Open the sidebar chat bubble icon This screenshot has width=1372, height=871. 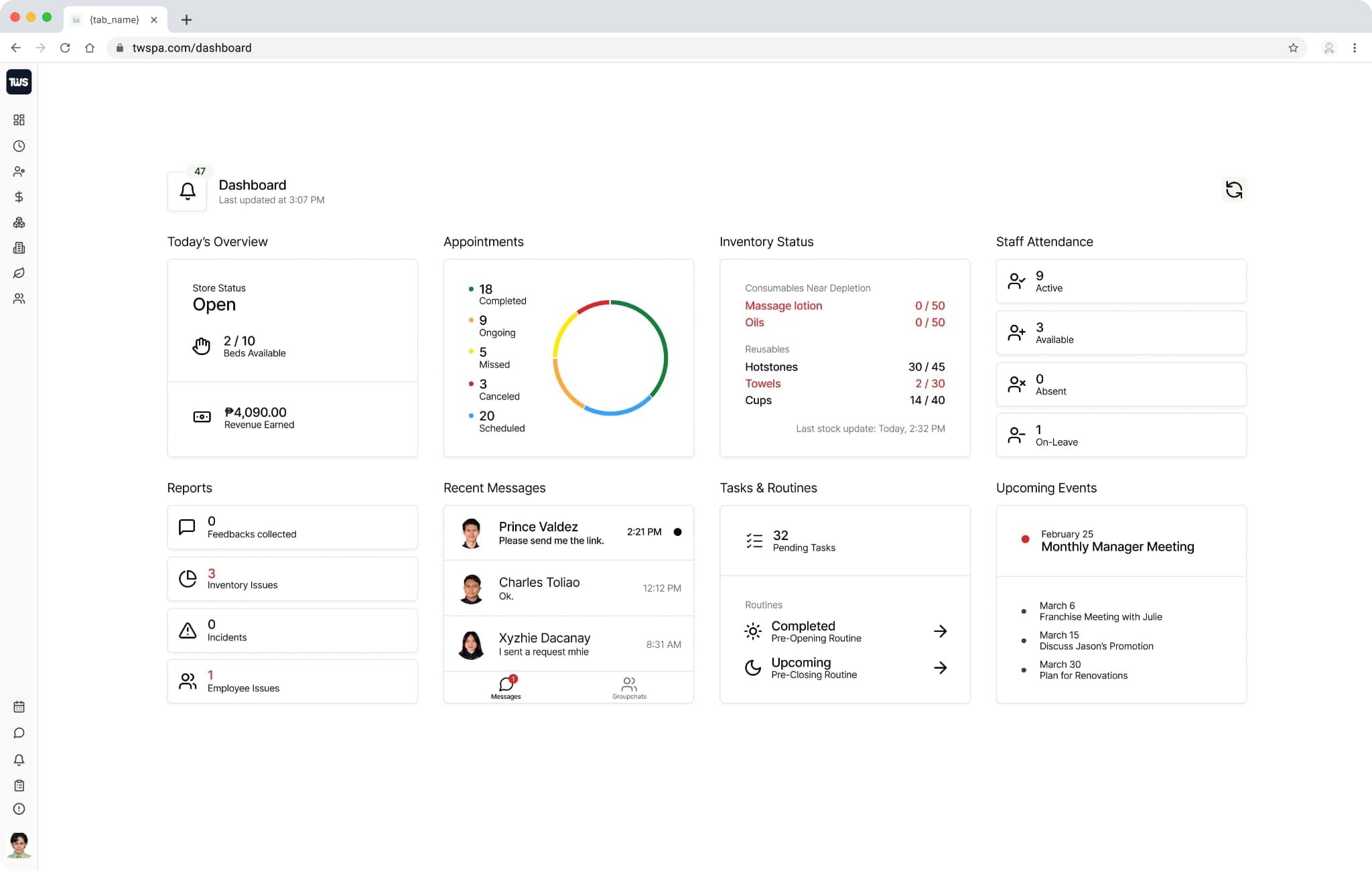19,733
